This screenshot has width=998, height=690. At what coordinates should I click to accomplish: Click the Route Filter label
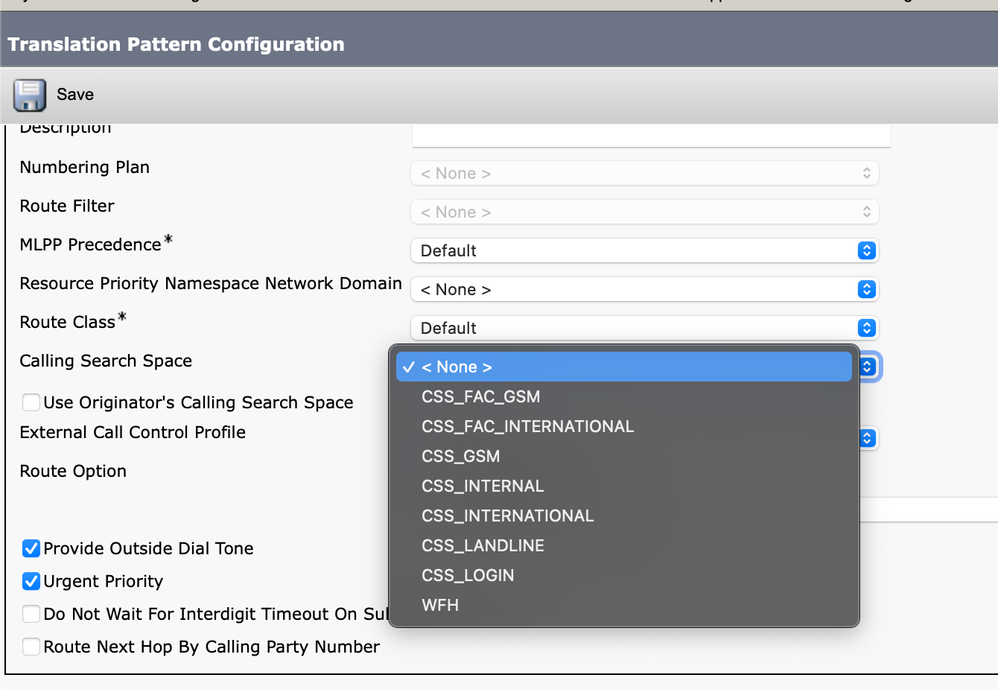point(67,206)
